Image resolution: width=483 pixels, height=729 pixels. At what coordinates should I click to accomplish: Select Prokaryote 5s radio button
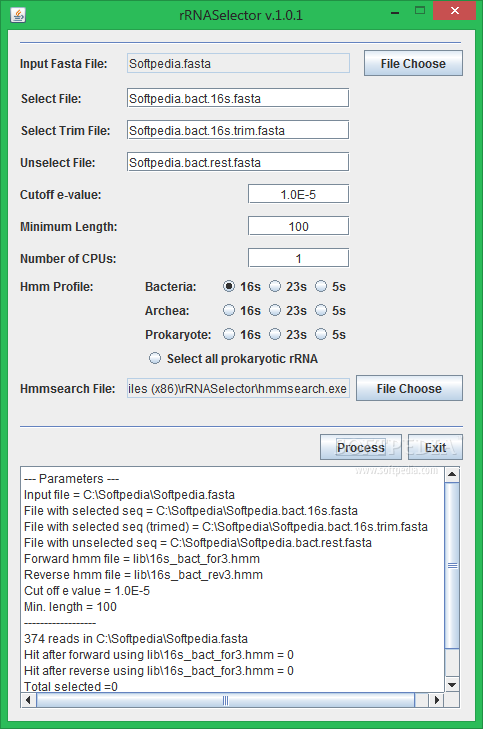pos(321,334)
